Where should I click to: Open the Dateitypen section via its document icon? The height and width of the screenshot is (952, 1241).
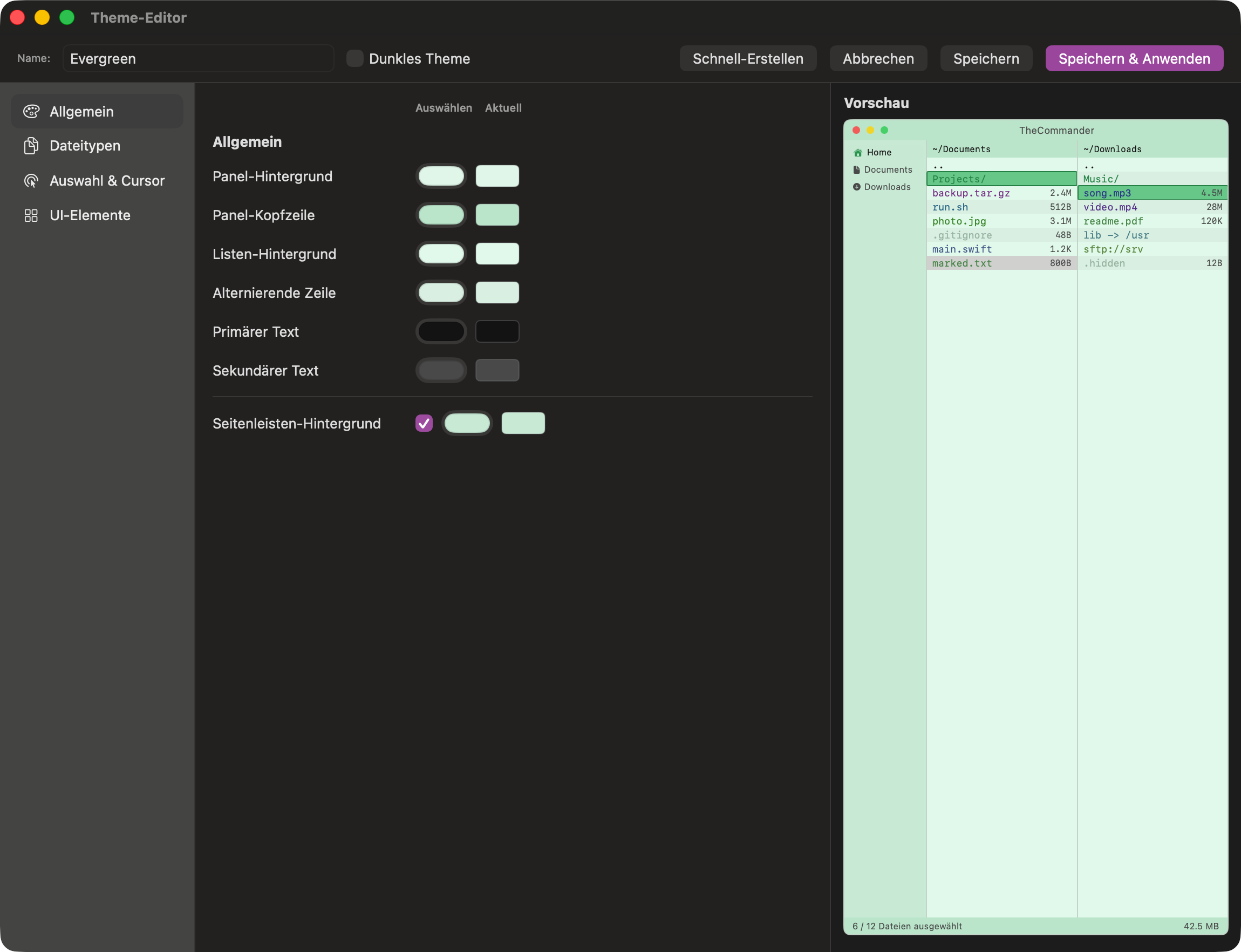click(32, 146)
